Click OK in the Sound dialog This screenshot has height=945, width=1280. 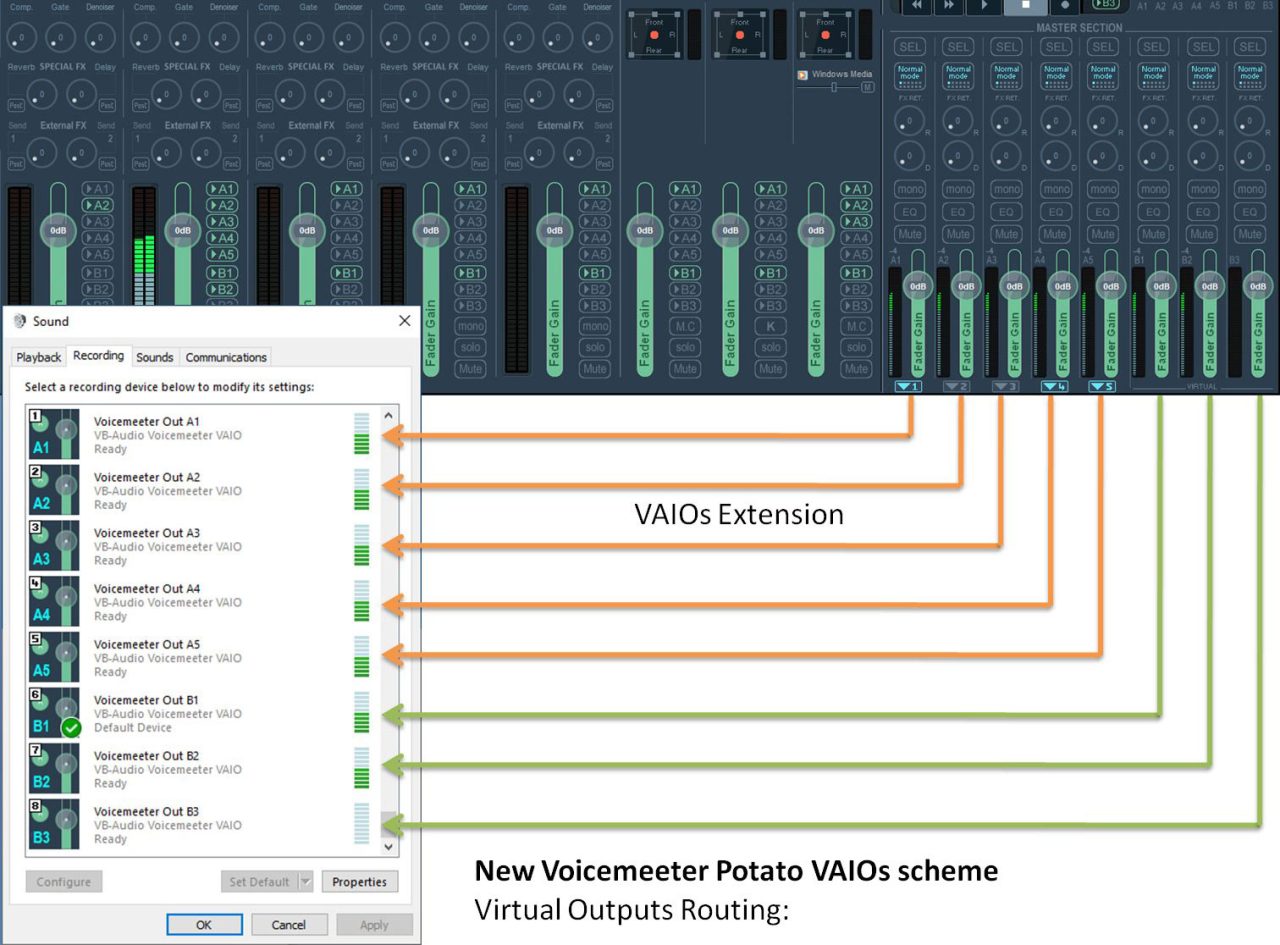click(204, 924)
